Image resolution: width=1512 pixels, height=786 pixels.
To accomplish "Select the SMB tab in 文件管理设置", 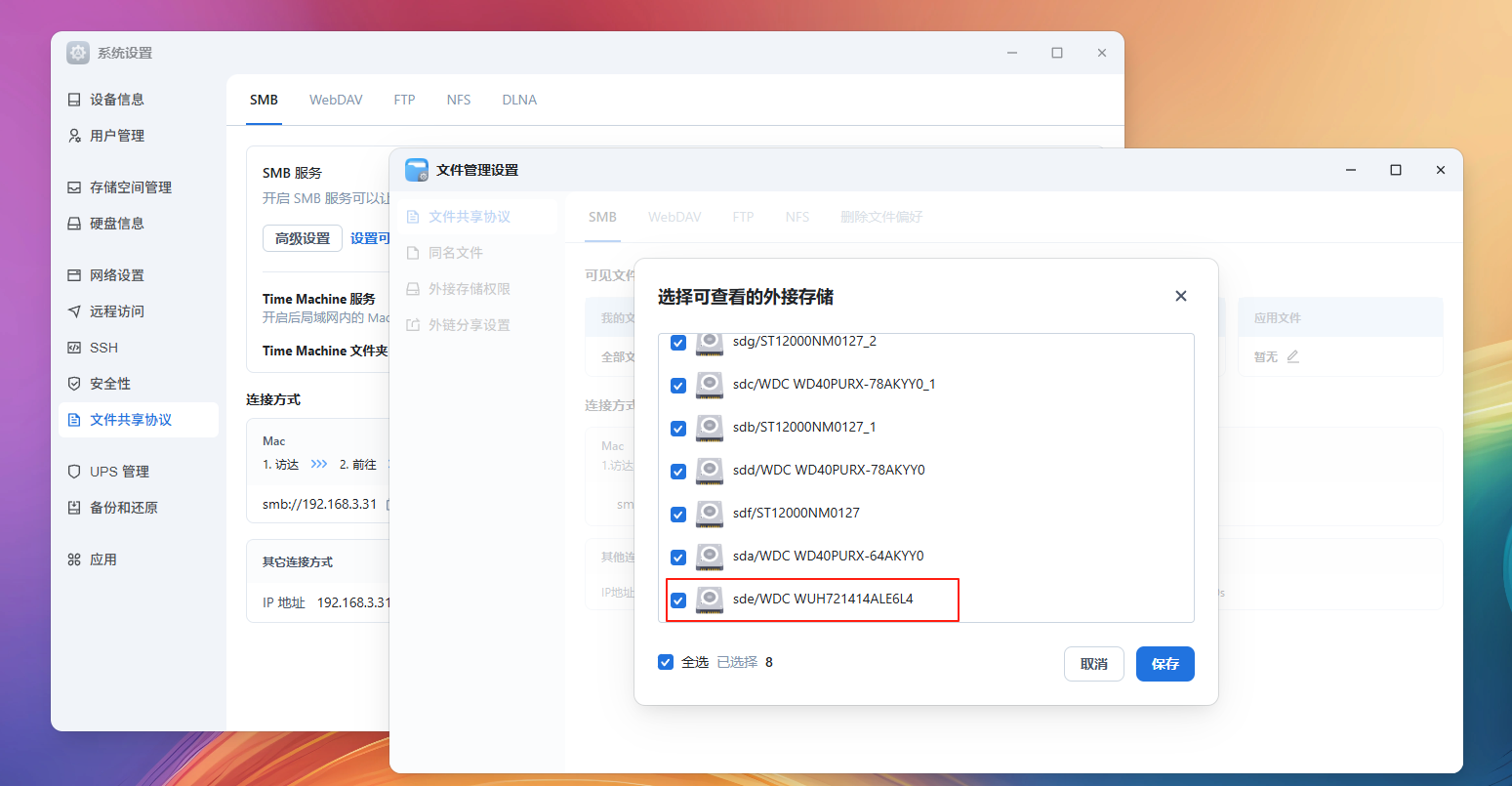I will coord(602,217).
